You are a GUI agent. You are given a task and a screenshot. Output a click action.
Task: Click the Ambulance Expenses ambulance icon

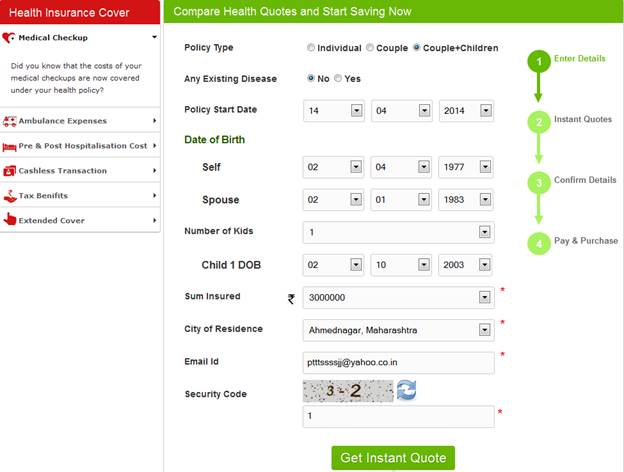click(x=10, y=121)
